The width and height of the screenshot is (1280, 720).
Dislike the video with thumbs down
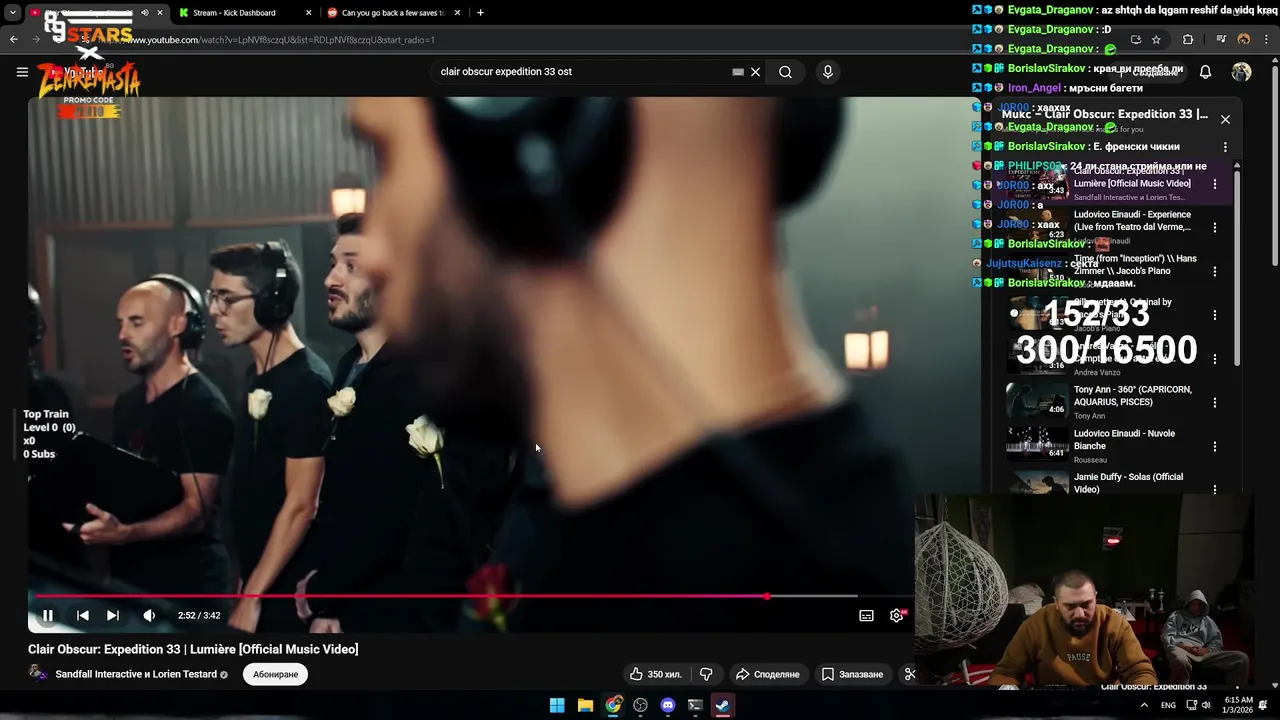click(x=706, y=674)
